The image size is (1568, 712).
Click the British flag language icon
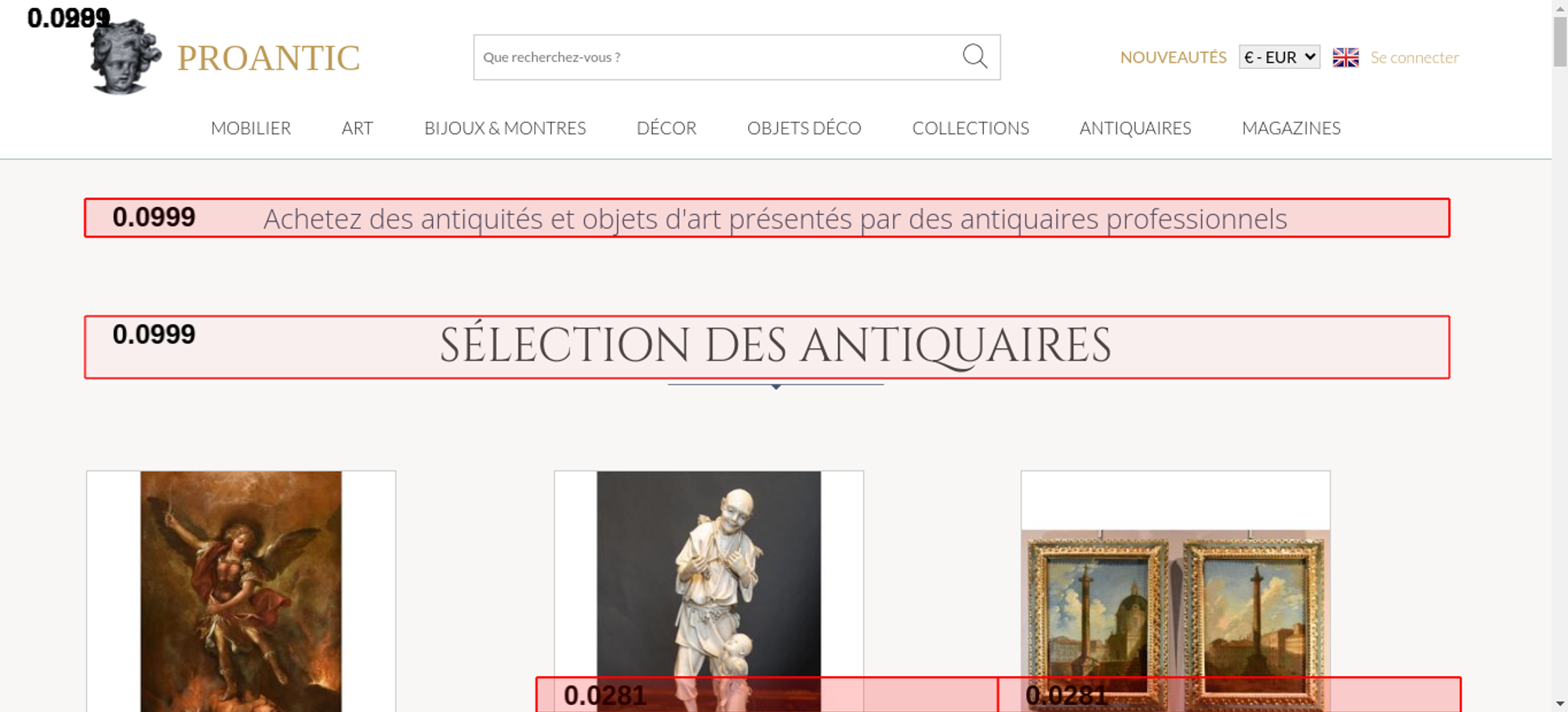1345,57
